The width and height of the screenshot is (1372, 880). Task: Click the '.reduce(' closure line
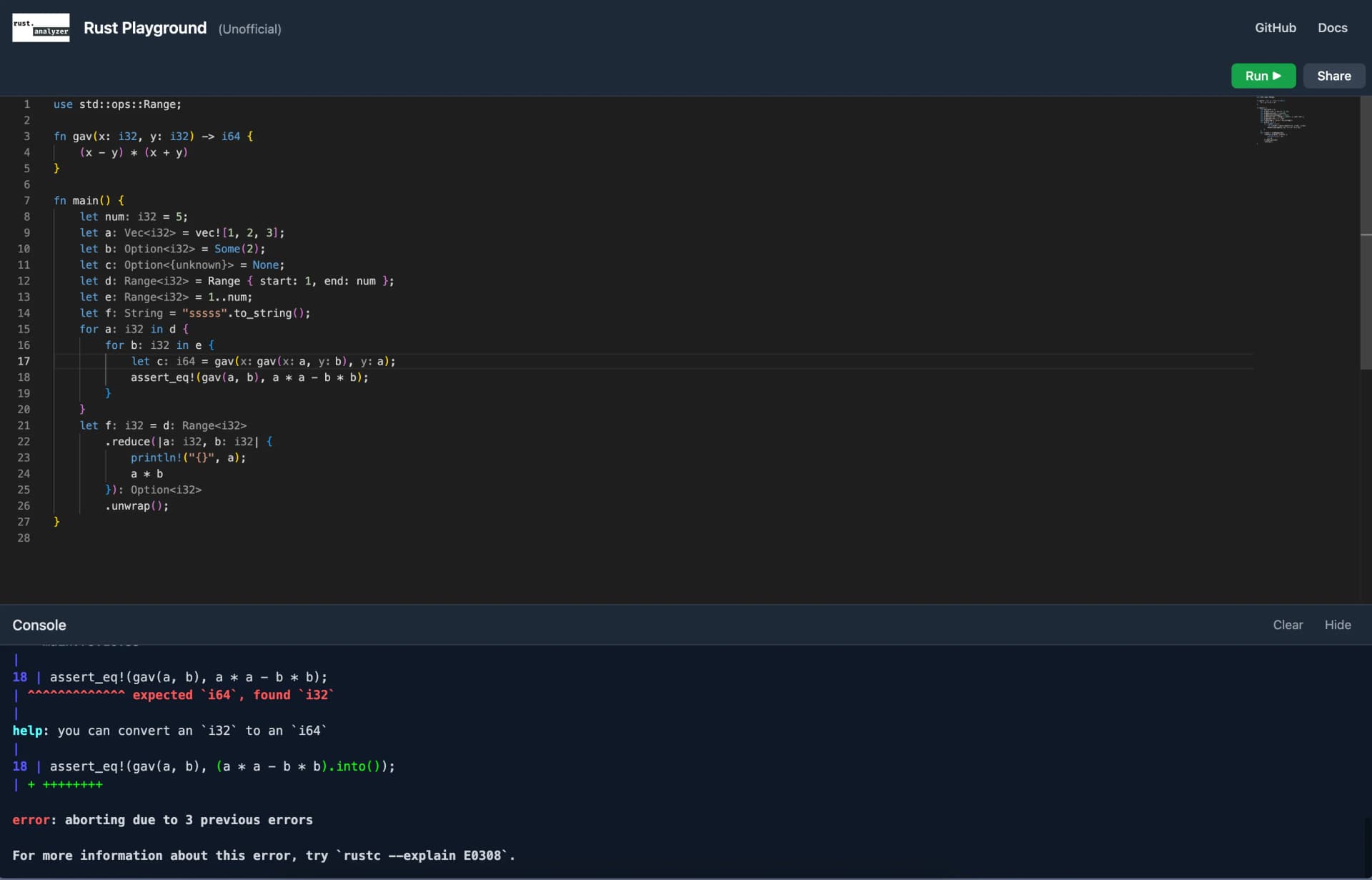pyautogui.click(x=189, y=442)
